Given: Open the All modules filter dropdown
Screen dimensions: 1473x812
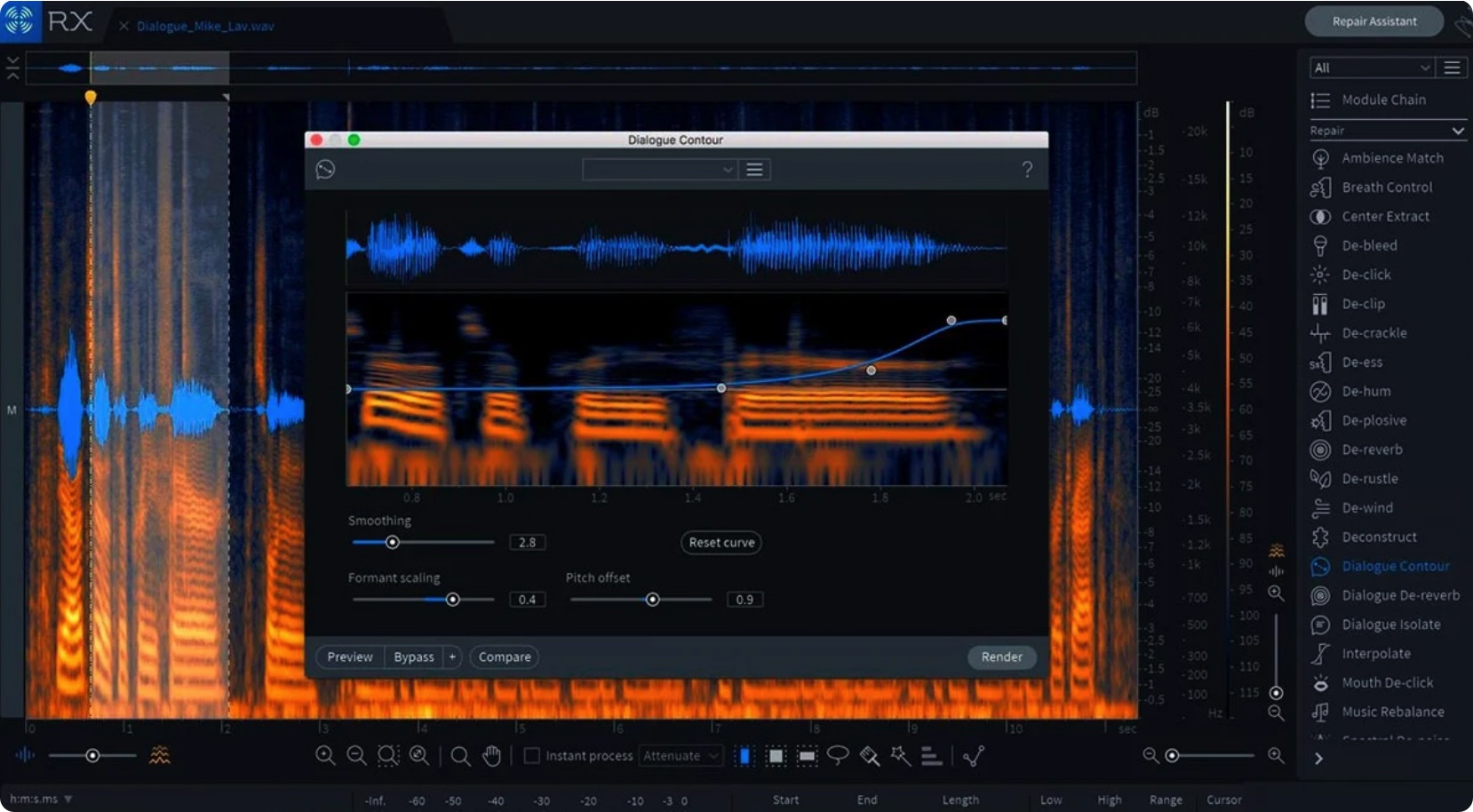Looking at the screenshot, I should click(1369, 67).
